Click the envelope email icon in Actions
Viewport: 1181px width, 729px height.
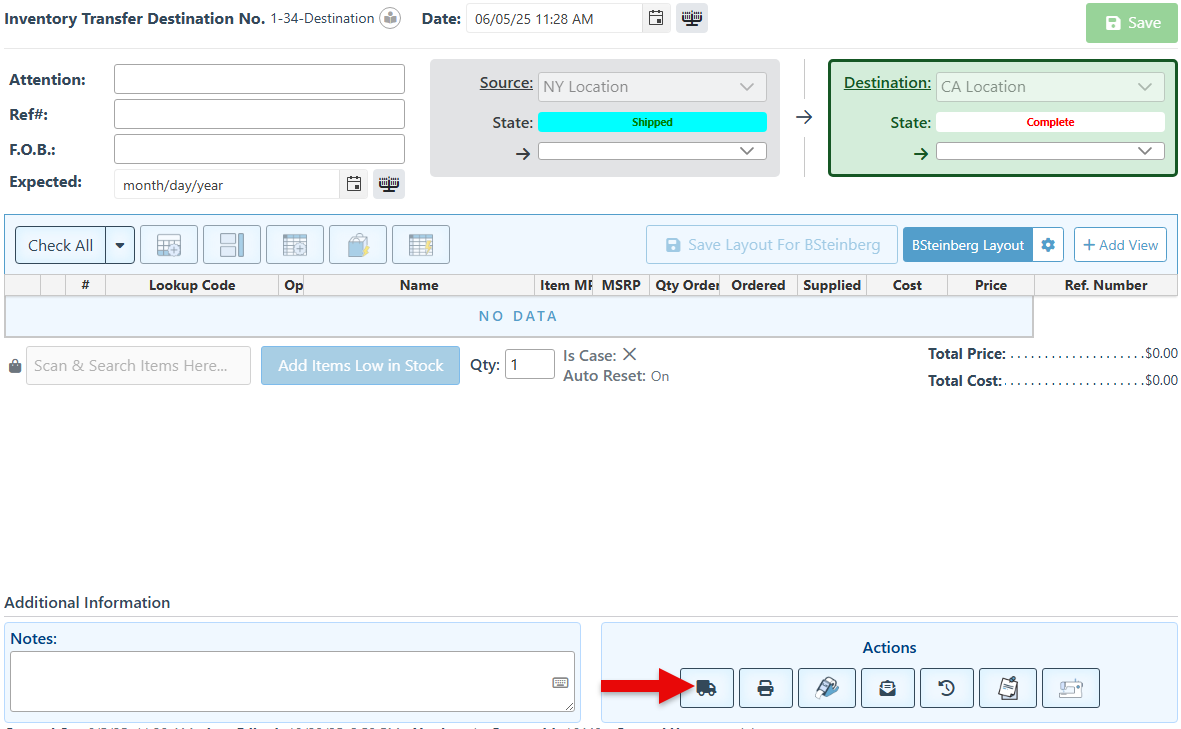pos(887,688)
